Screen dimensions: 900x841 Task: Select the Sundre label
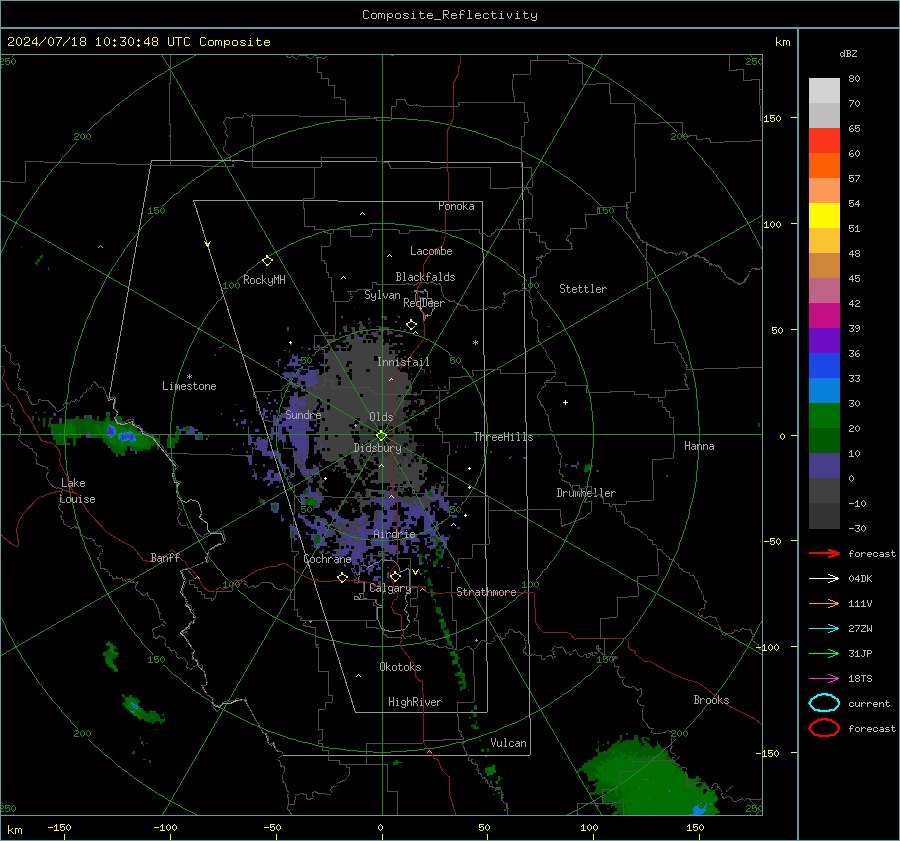click(303, 415)
